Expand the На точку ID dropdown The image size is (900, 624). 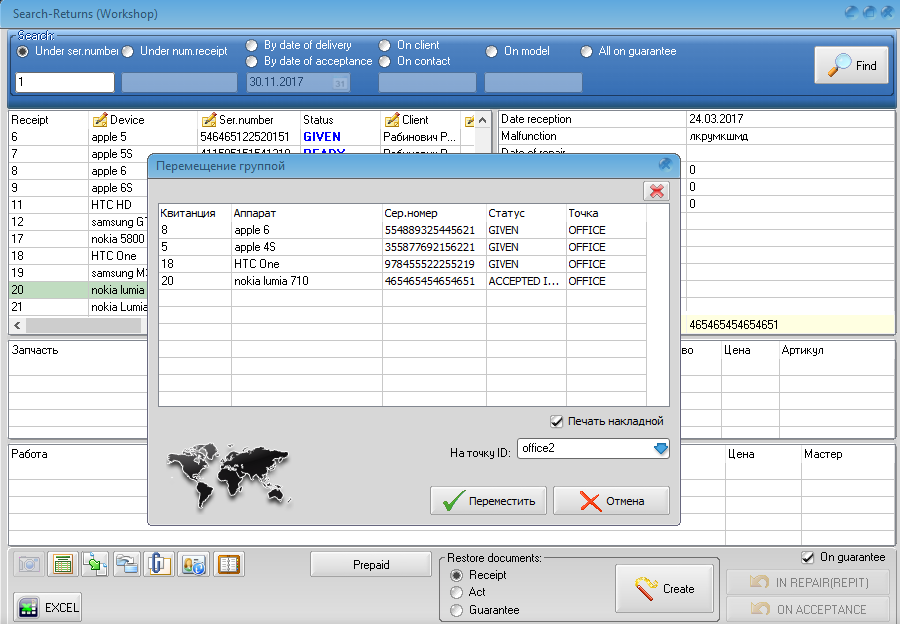click(x=660, y=450)
